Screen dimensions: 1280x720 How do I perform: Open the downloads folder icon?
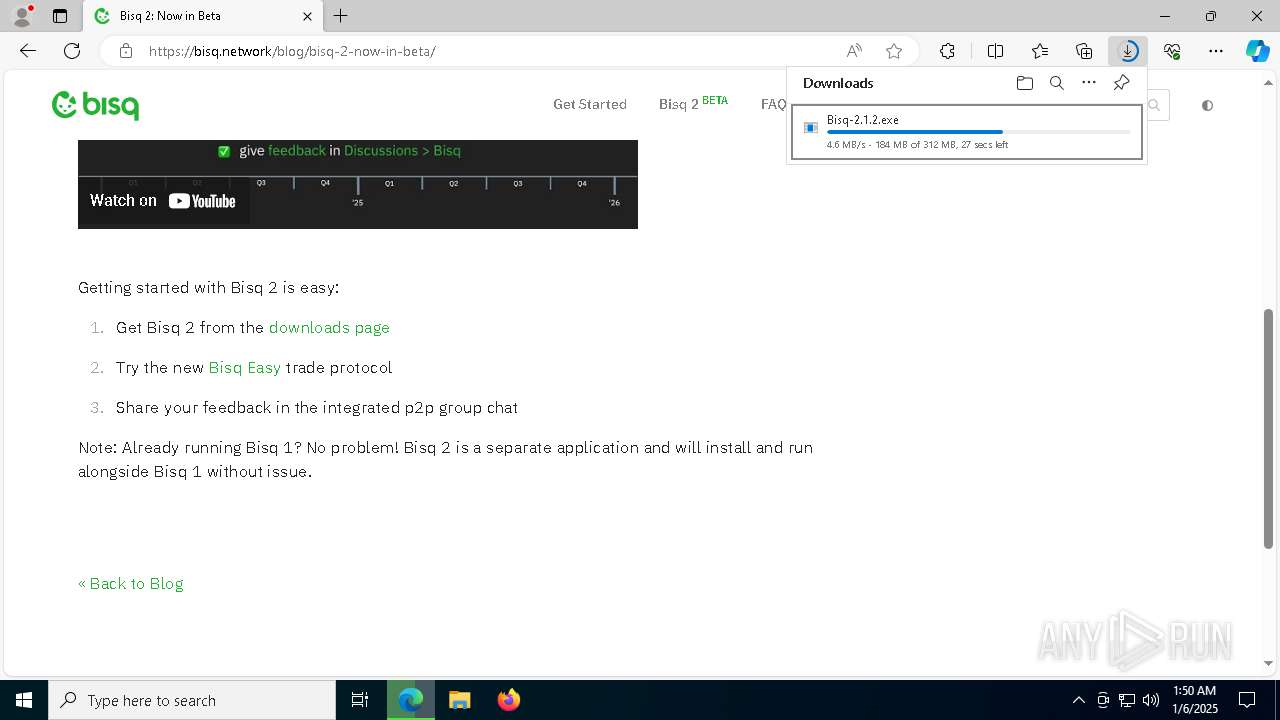(1024, 83)
